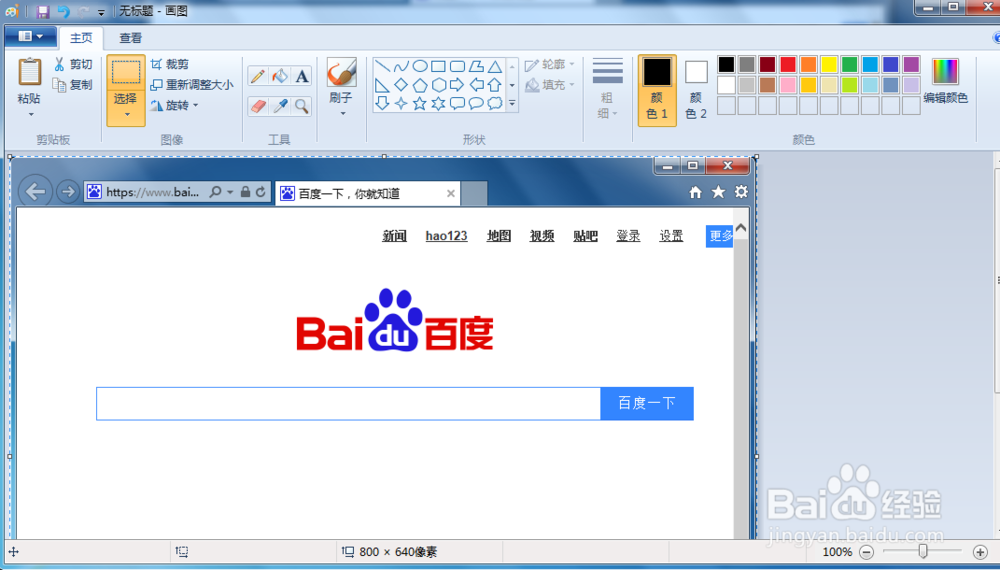The width and height of the screenshot is (1000, 570).
Task: Choose the Rectangle shape
Action: 438,66
